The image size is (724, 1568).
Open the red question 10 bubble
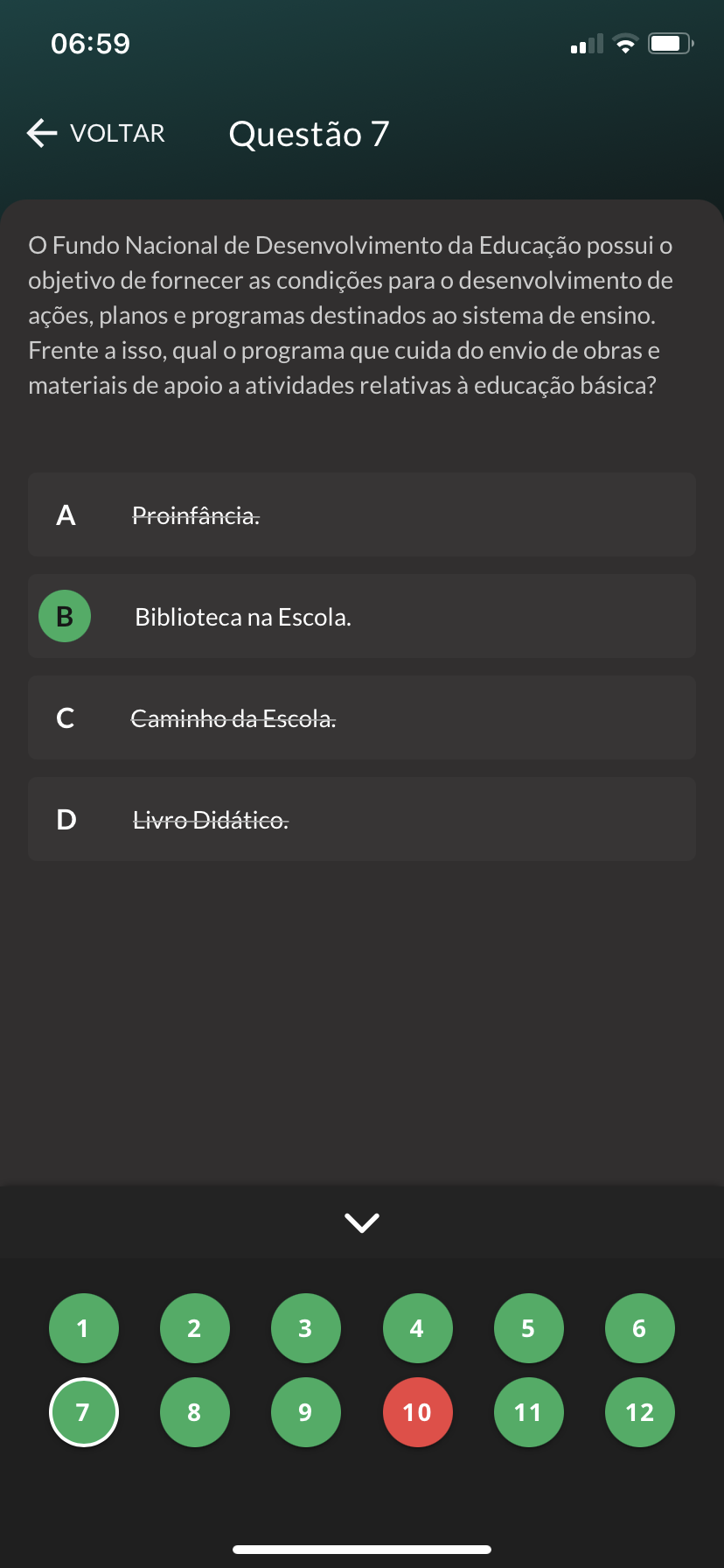click(417, 1412)
